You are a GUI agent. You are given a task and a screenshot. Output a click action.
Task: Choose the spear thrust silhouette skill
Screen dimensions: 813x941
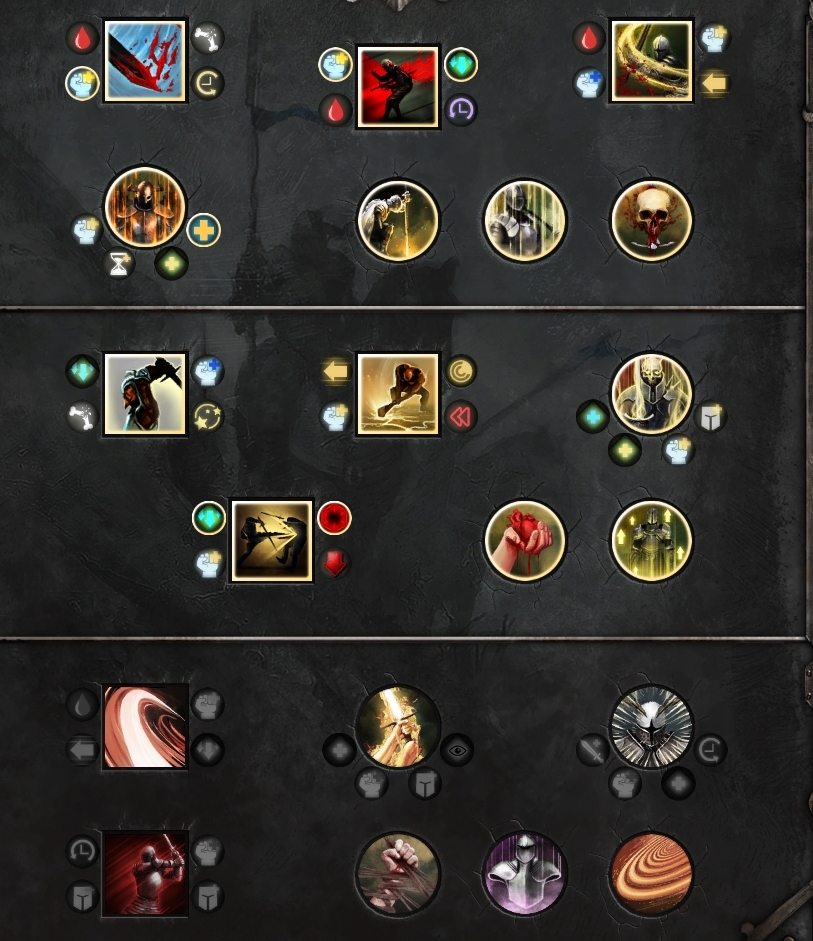pos(272,541)
